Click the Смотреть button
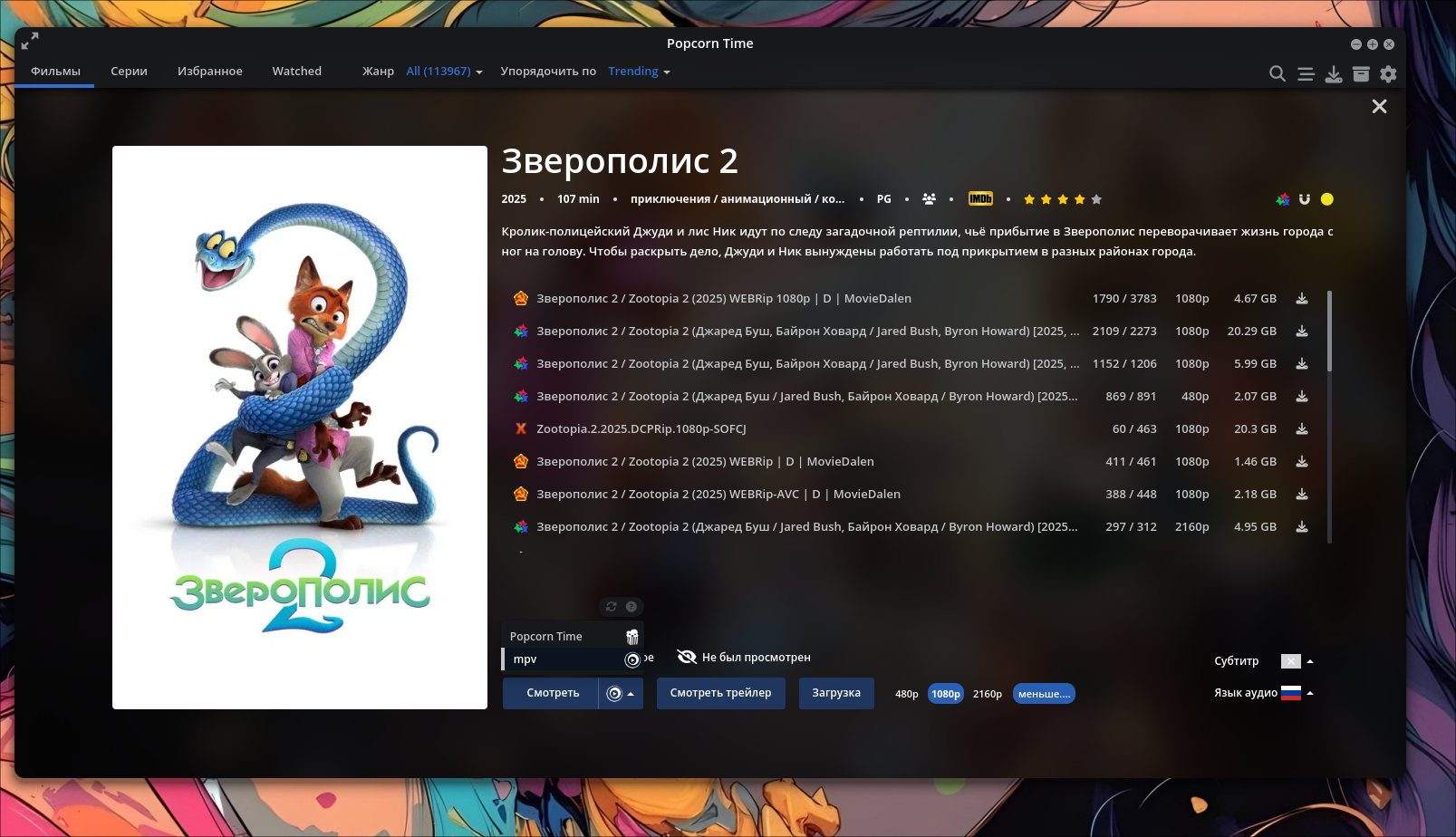Viewport: 1456px width, 837px height. pos(552,694)
